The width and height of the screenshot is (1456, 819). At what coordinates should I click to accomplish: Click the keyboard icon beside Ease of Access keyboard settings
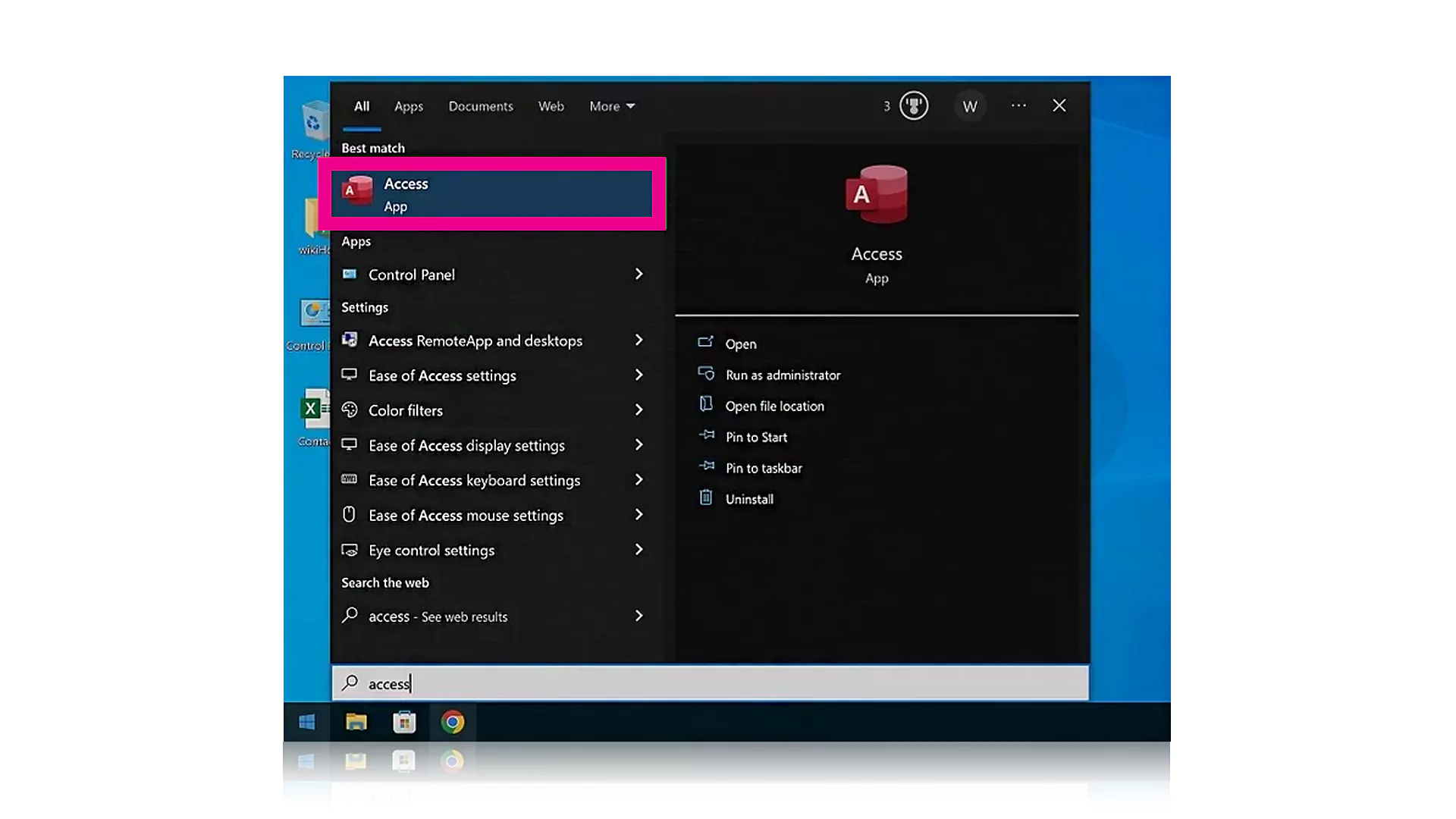tap(350, 479)
